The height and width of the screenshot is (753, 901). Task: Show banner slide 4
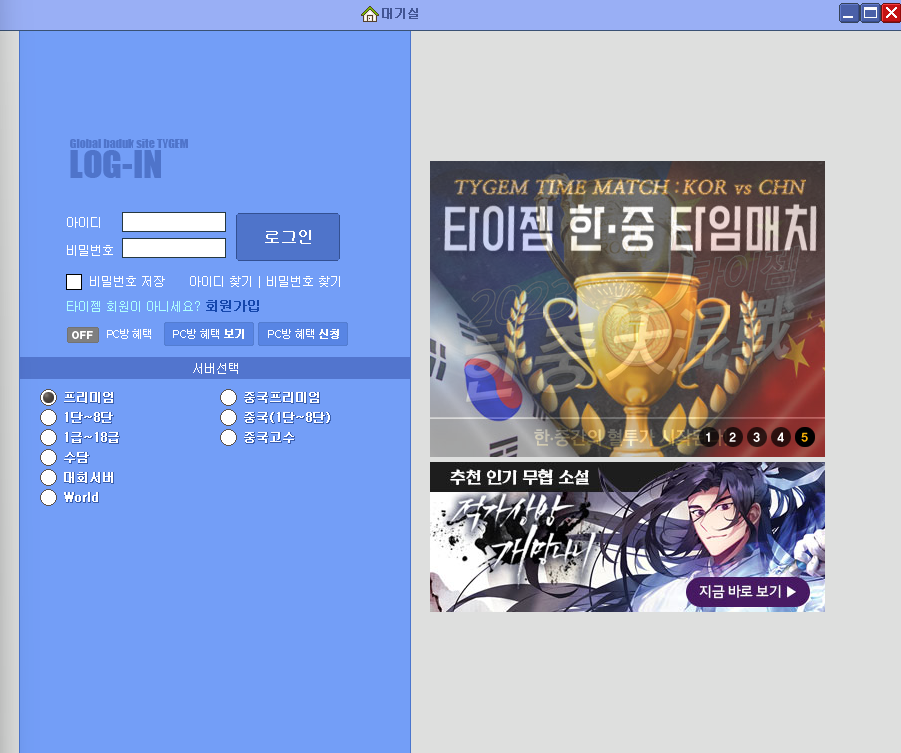coord(781,437)
